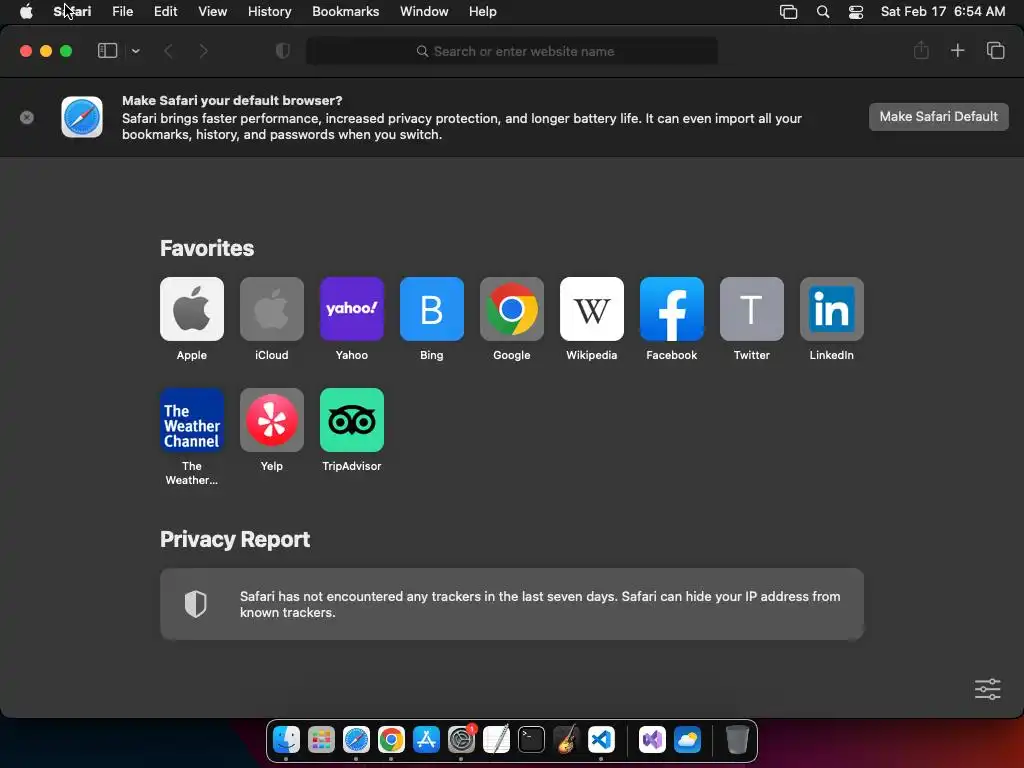
Task: Open the iCloud favorite
Action: pyautogui.click(x=272, y=309)
